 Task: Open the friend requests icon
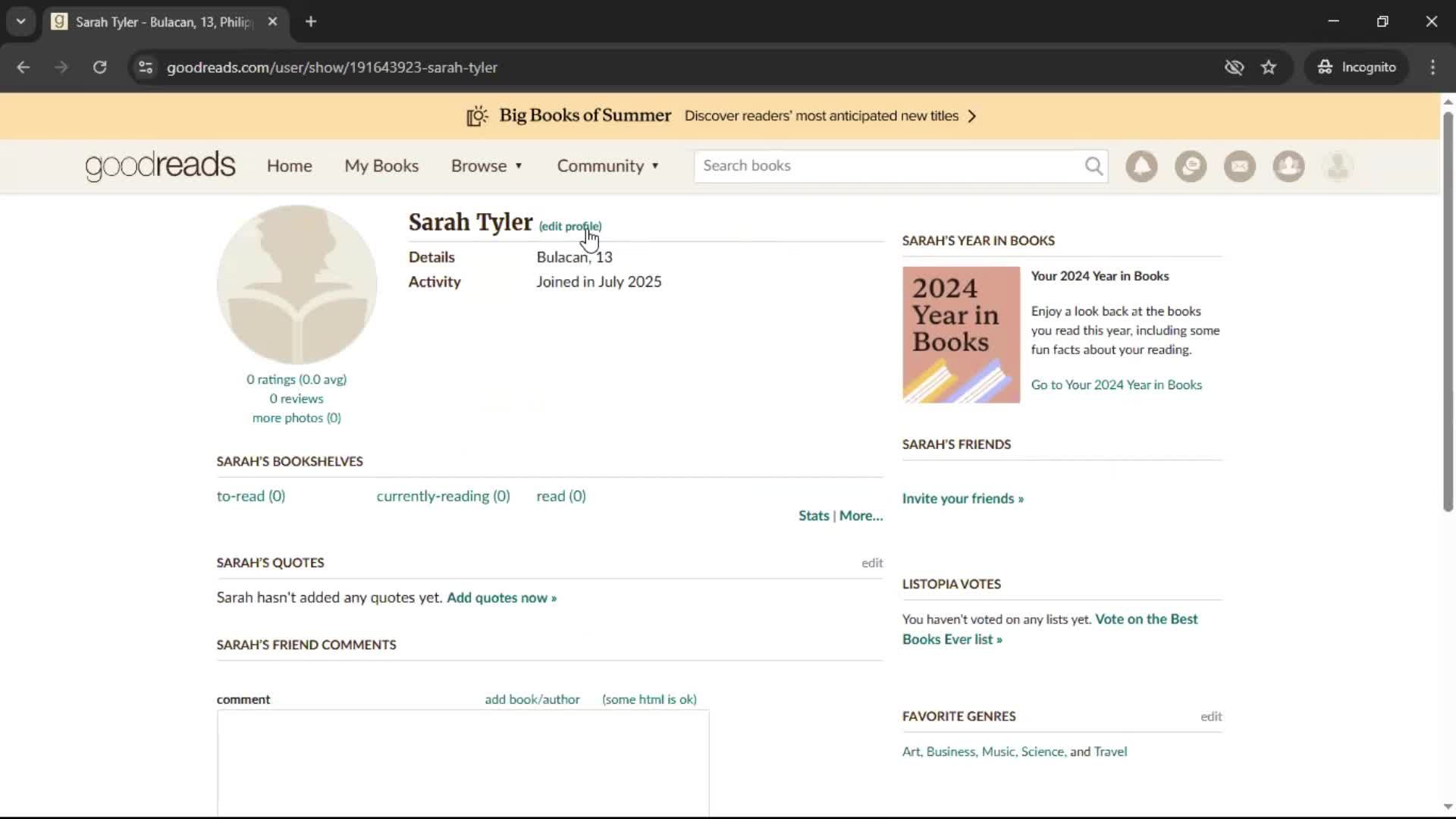1288,166
